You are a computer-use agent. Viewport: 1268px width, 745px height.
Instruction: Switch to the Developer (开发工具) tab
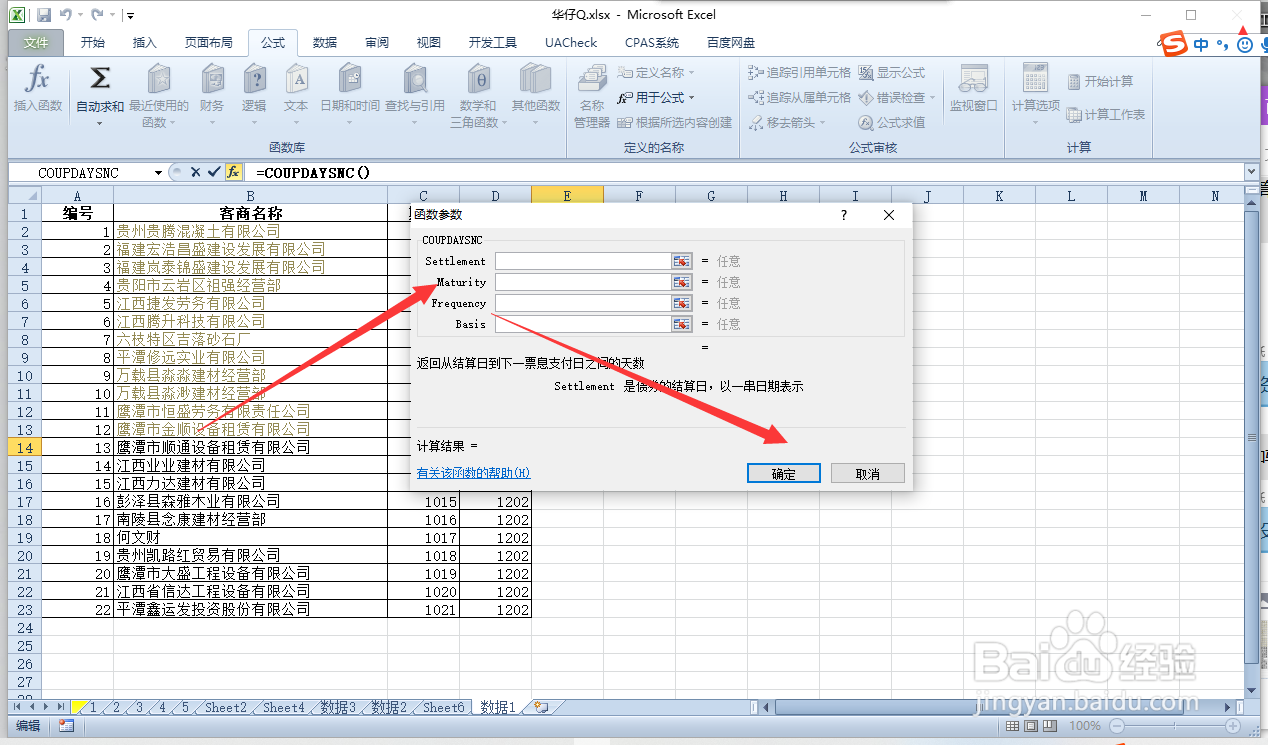[493, 43]
